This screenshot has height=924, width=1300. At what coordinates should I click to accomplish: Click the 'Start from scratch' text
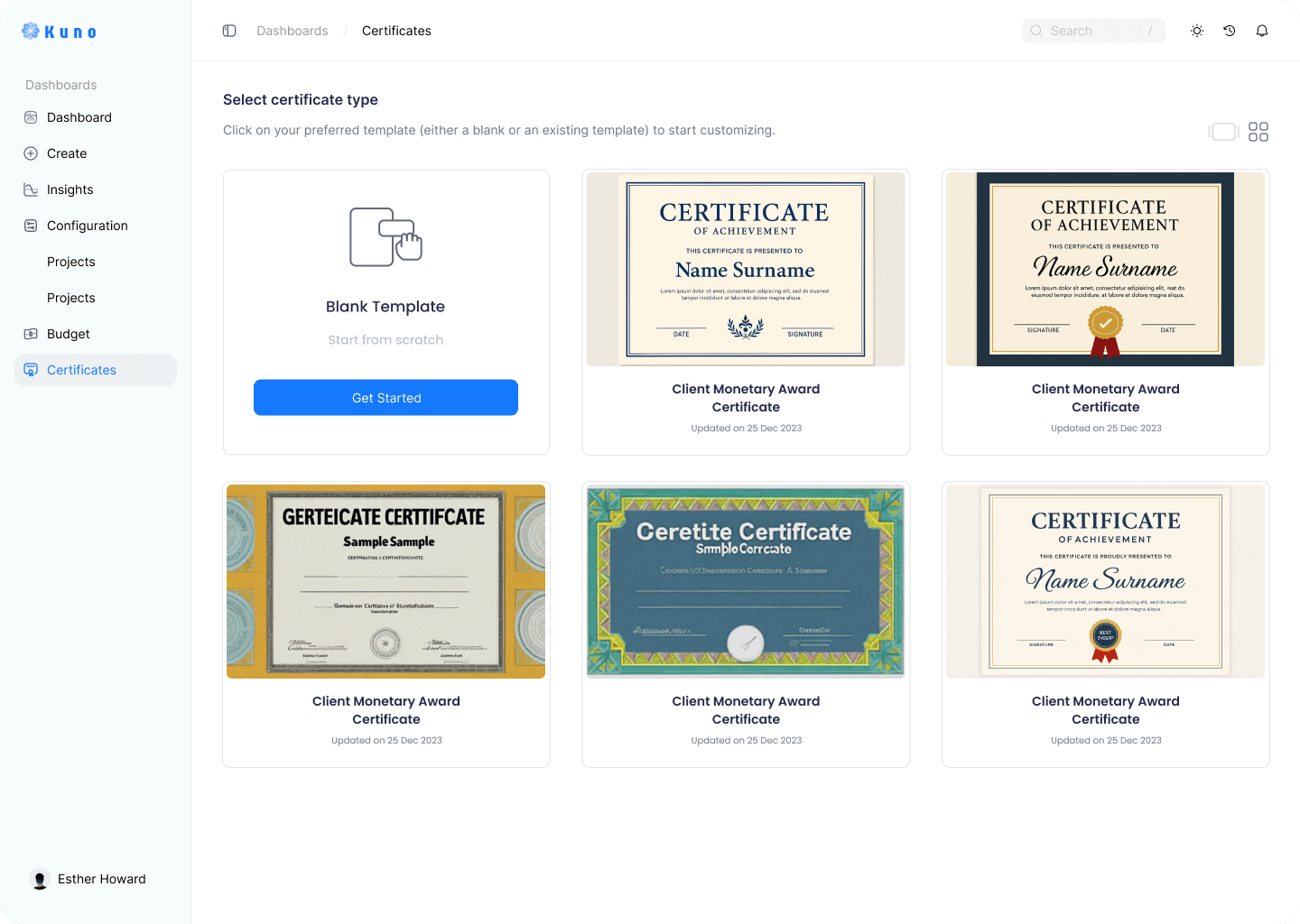(x=385, y=340)
